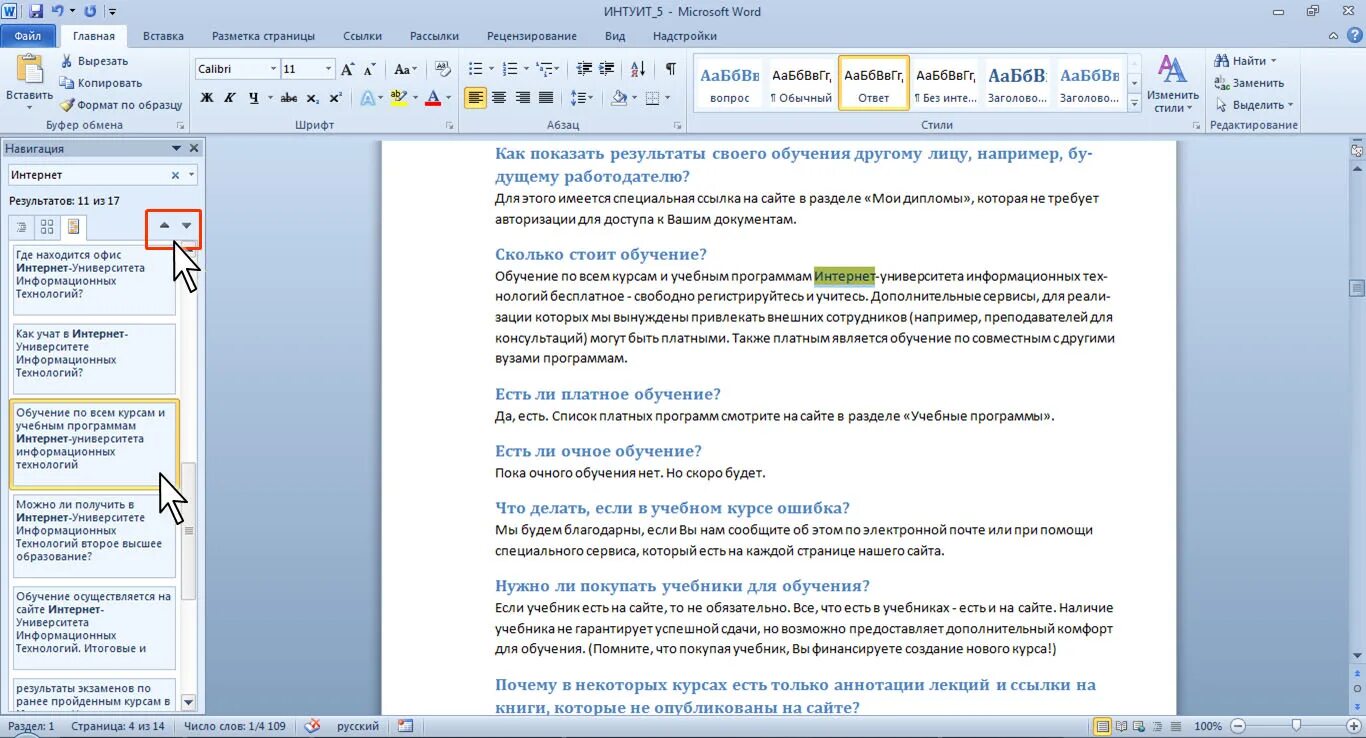Screen dimensions: 1366x738
Task: Toggle show paragraph marks (¶)
Action: (671, 69)
